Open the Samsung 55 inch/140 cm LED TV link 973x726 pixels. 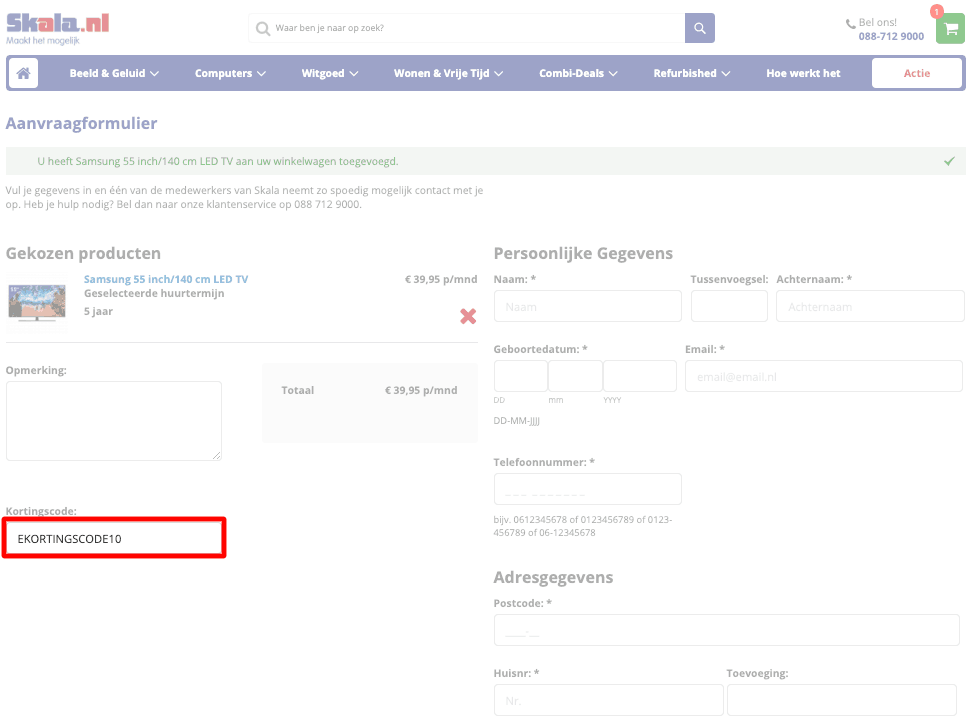click(x=166, y=279)
